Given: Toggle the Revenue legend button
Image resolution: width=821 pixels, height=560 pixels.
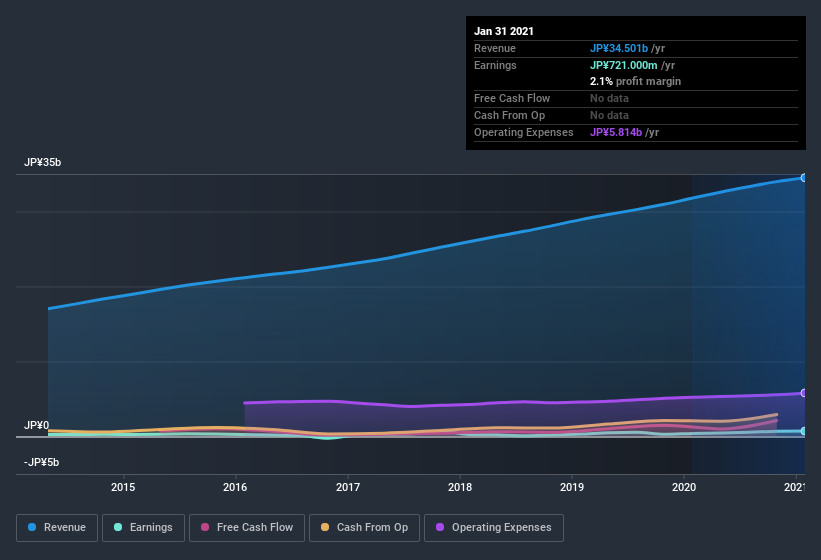Looking at the screenshot, I should pyautogui.click(x=57, y=527).
